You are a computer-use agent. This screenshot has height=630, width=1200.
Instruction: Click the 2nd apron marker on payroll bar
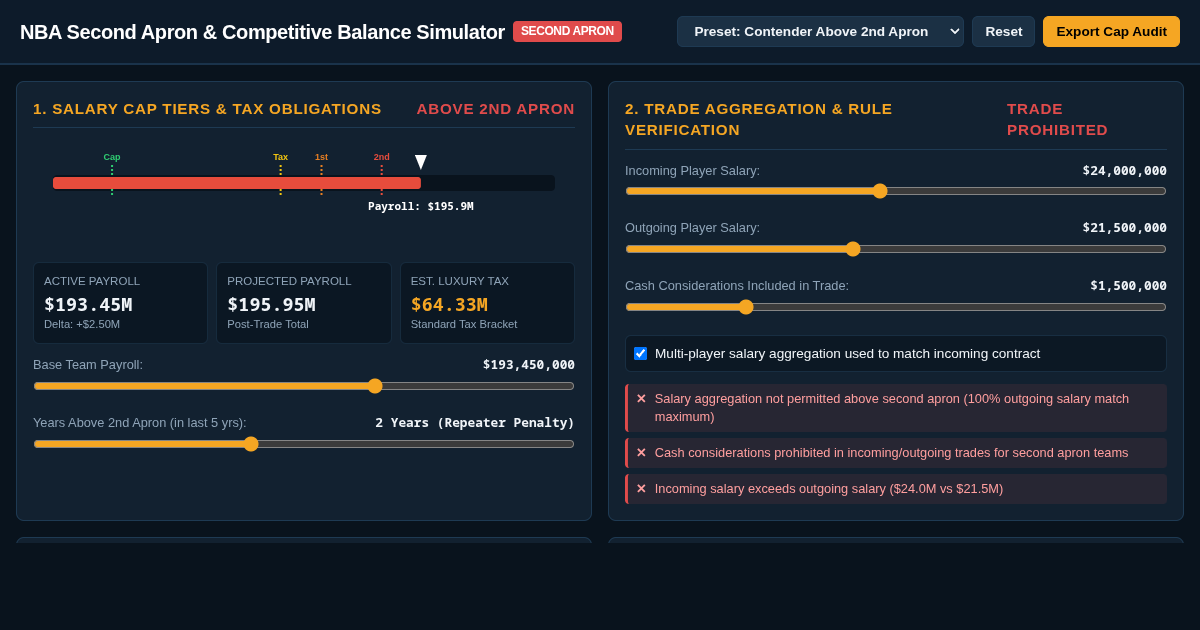382,173
